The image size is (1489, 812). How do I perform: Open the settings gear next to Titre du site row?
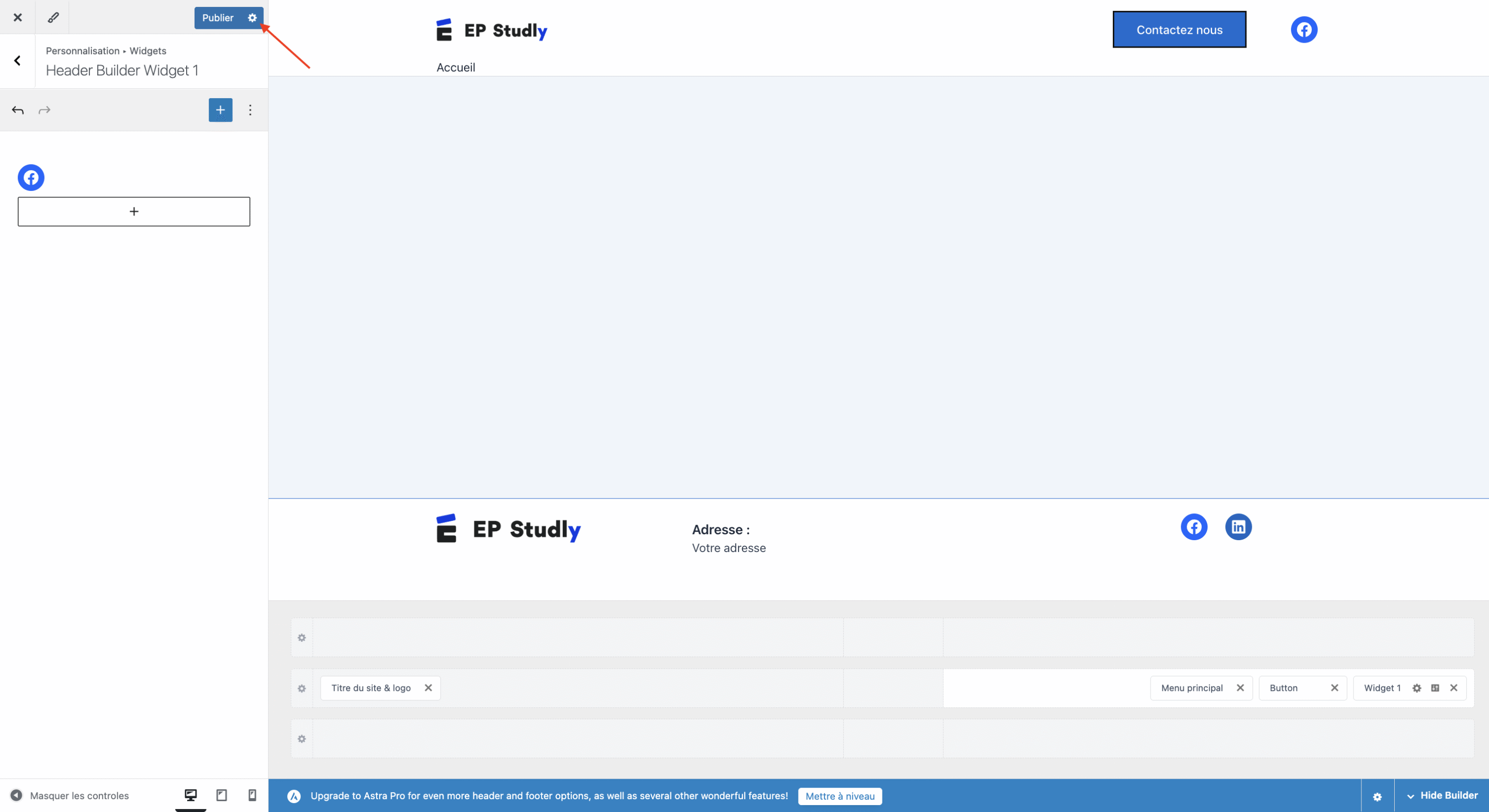pyautogui.click(x=301, y=688)
